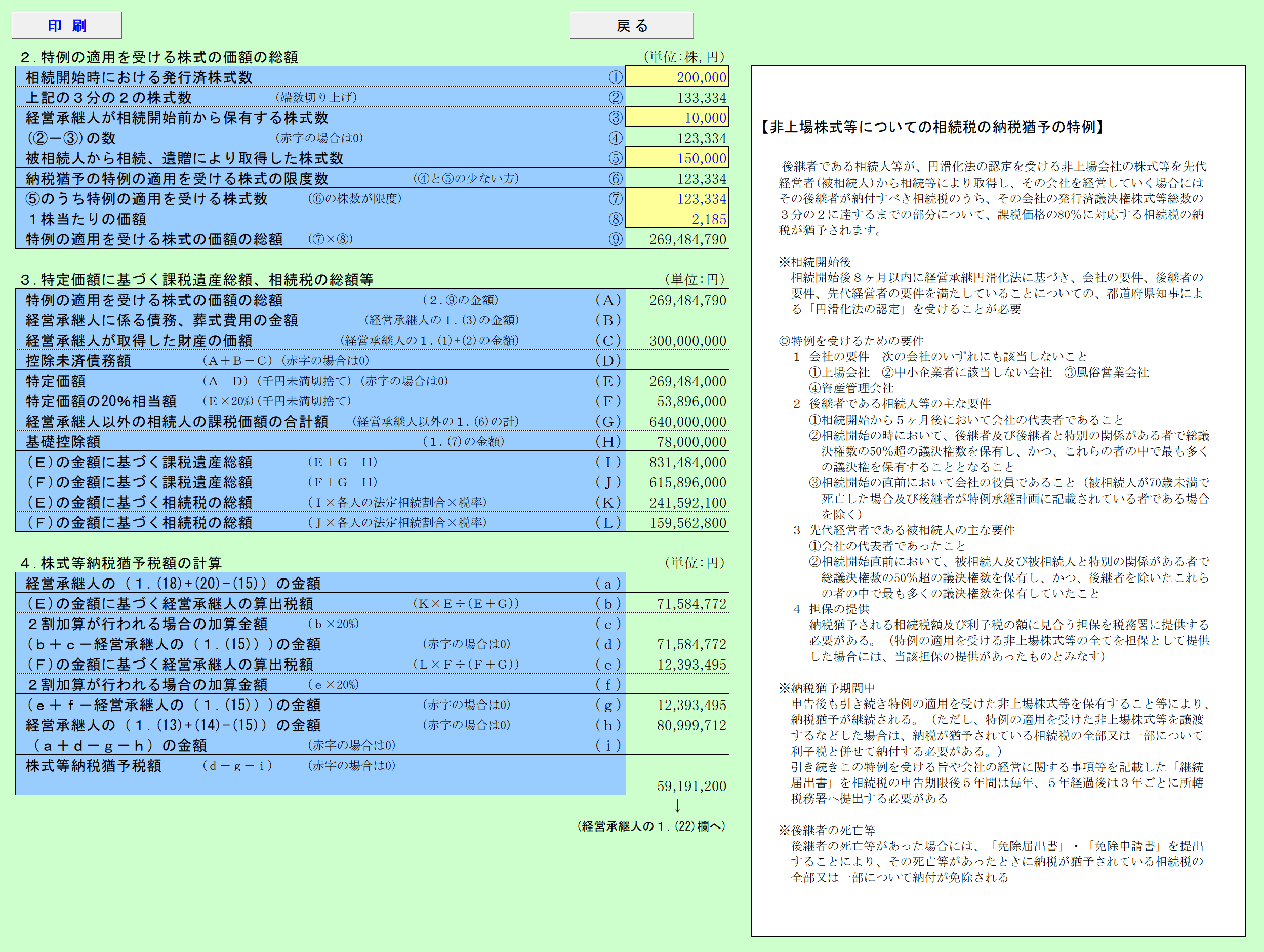
Task: Click the empty (i) cell
Action: [x=677, y=745]
